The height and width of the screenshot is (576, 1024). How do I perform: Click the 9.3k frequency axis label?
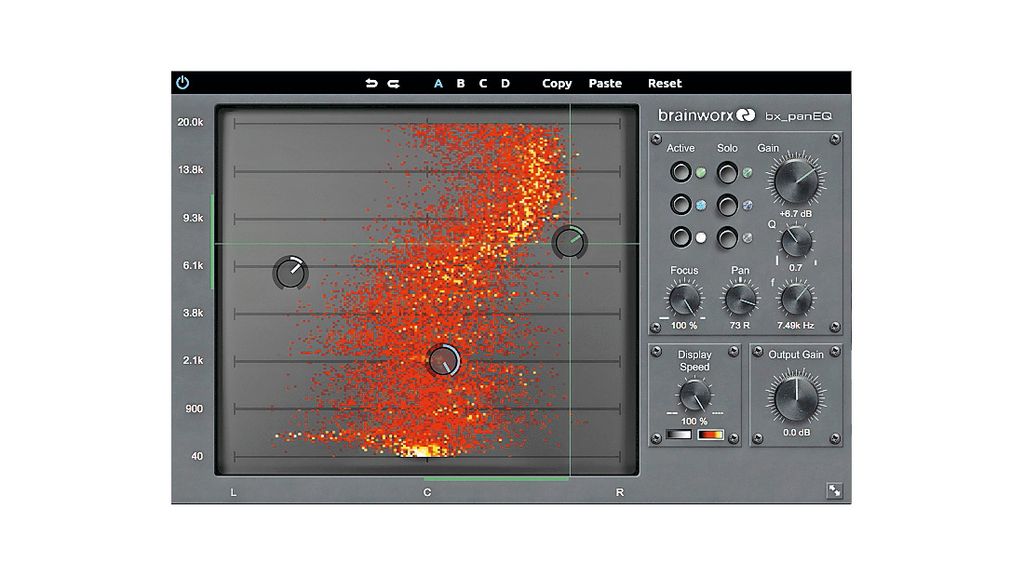pyautogui.click(x=193, y=218)
